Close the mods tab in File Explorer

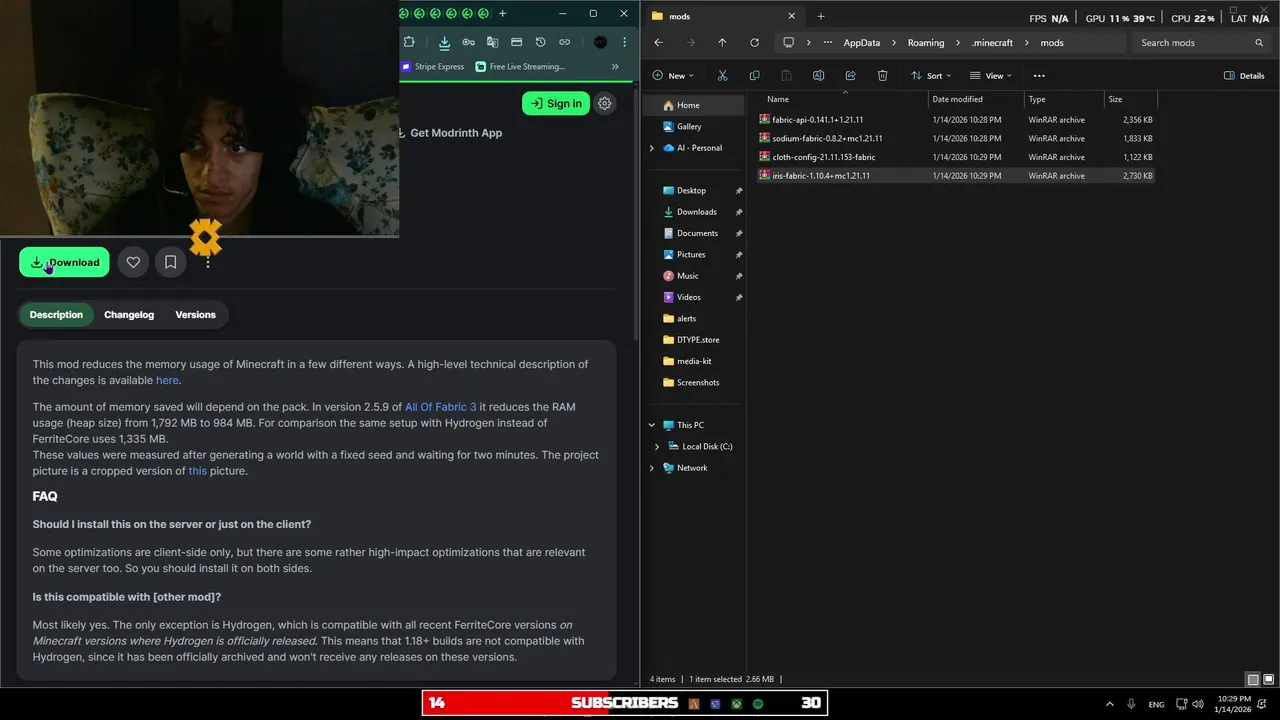(791, 16)
